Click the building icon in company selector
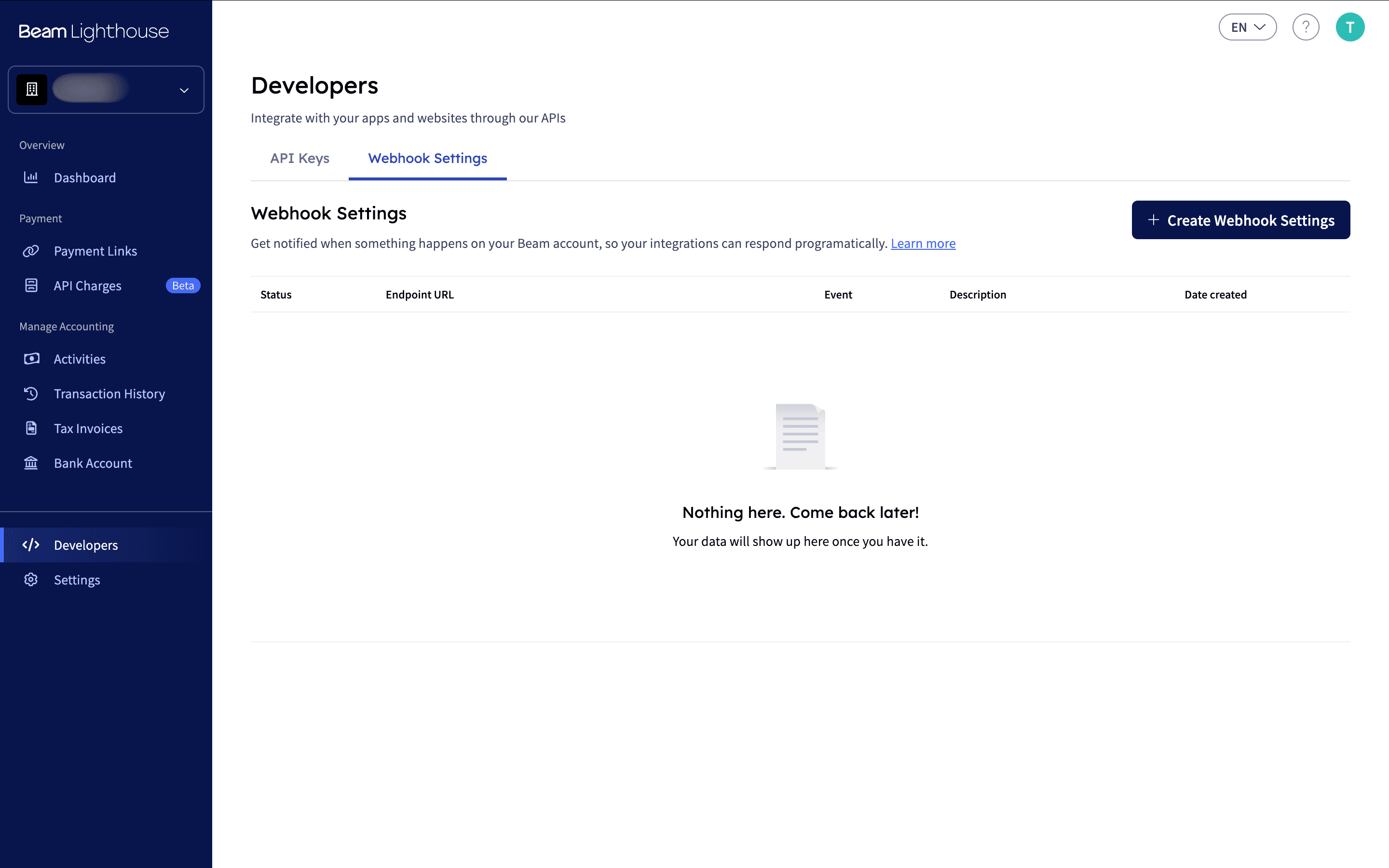This screenshot has height=868, width=1389. click(x=33, y=89)
